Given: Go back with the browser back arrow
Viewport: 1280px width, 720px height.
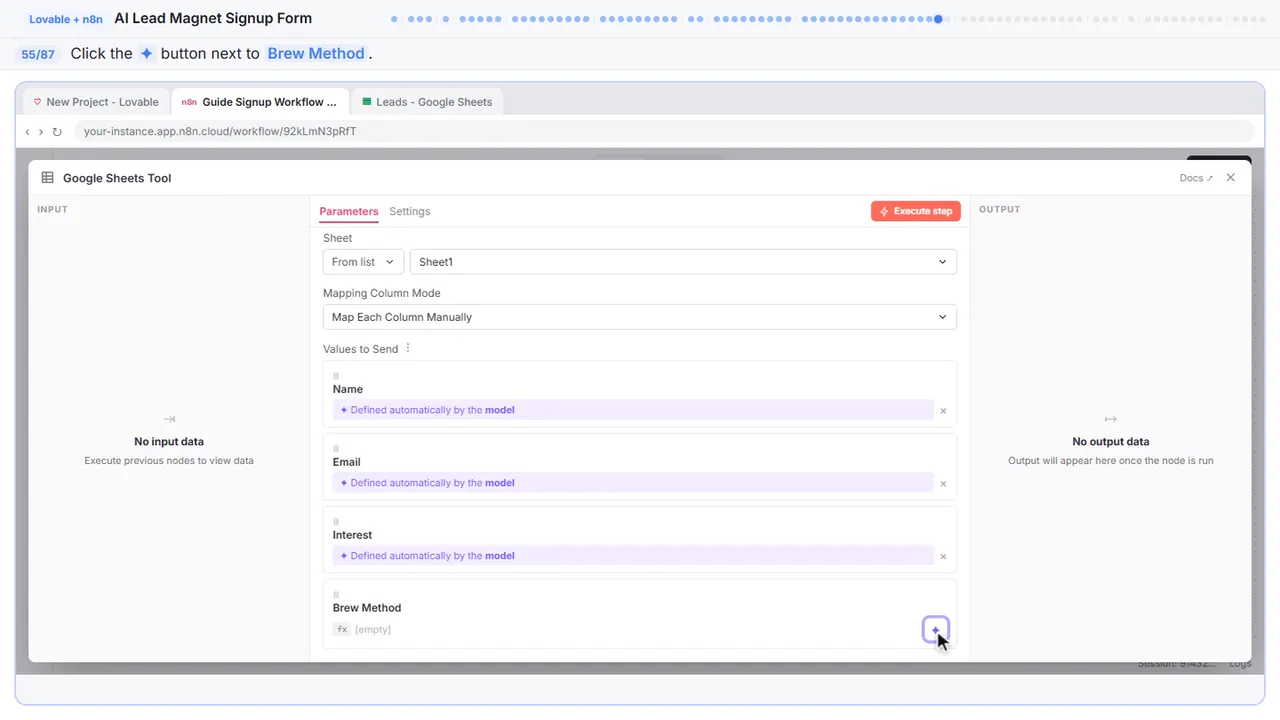Looking at the screenshot, I should (x=27, y=132).
